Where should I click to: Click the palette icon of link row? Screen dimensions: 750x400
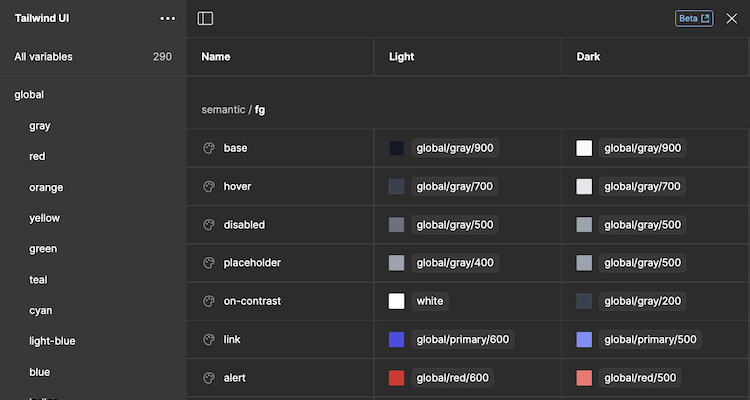[x=209, y=339]
